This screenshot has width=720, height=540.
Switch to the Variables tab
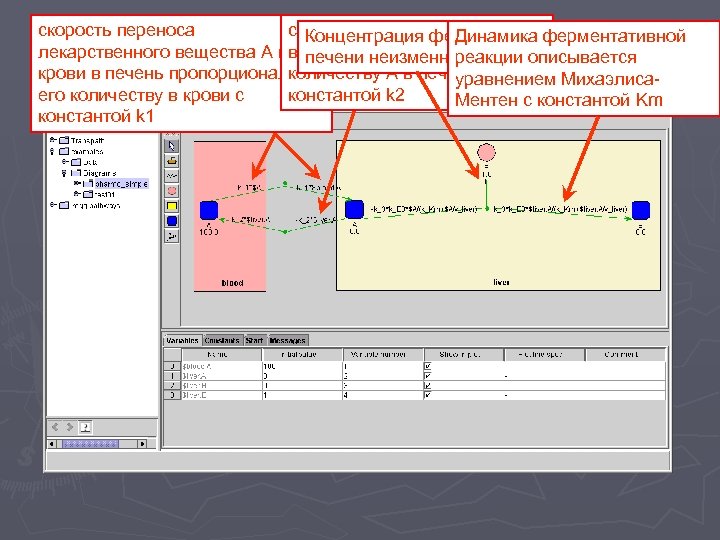pyautogui.click(x=182, y=340)
